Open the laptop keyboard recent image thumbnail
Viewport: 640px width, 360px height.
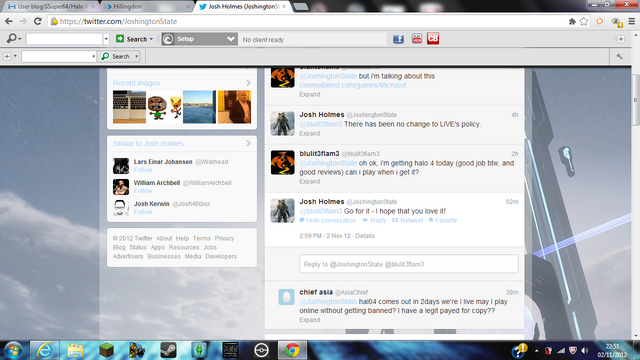point(129,107)
